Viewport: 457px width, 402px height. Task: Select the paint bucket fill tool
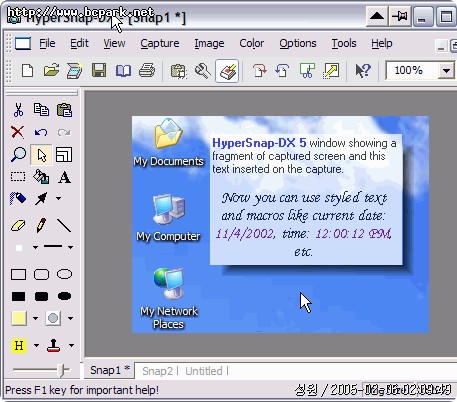(x=41, y=177)
